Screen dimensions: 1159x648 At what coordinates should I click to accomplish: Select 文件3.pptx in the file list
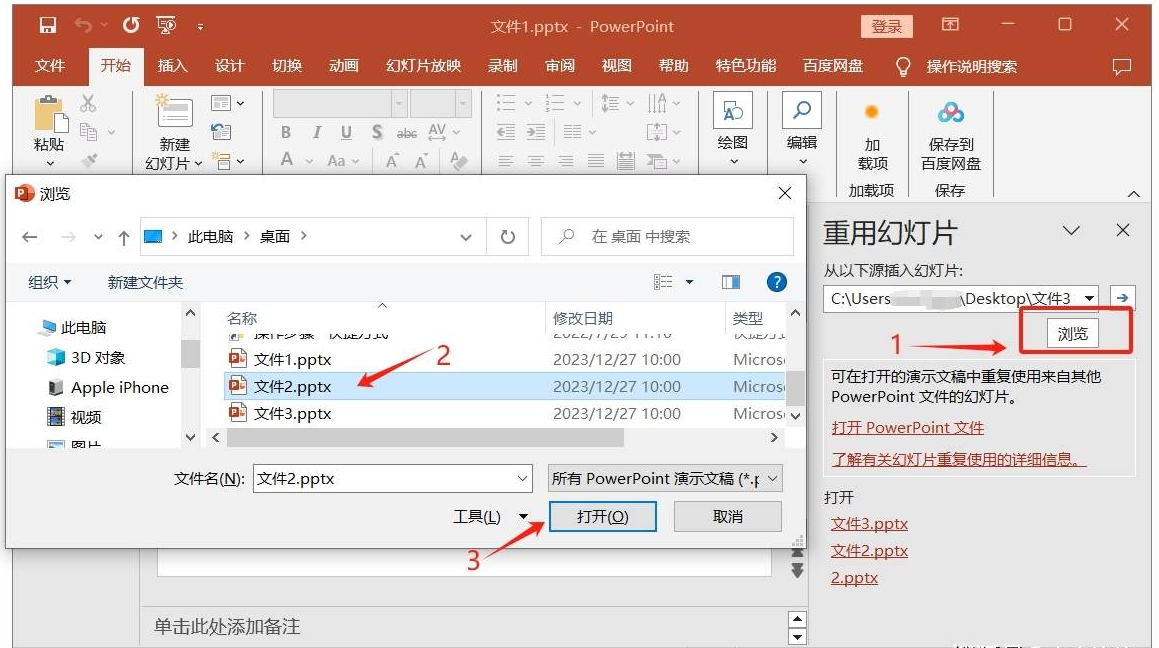505,414
